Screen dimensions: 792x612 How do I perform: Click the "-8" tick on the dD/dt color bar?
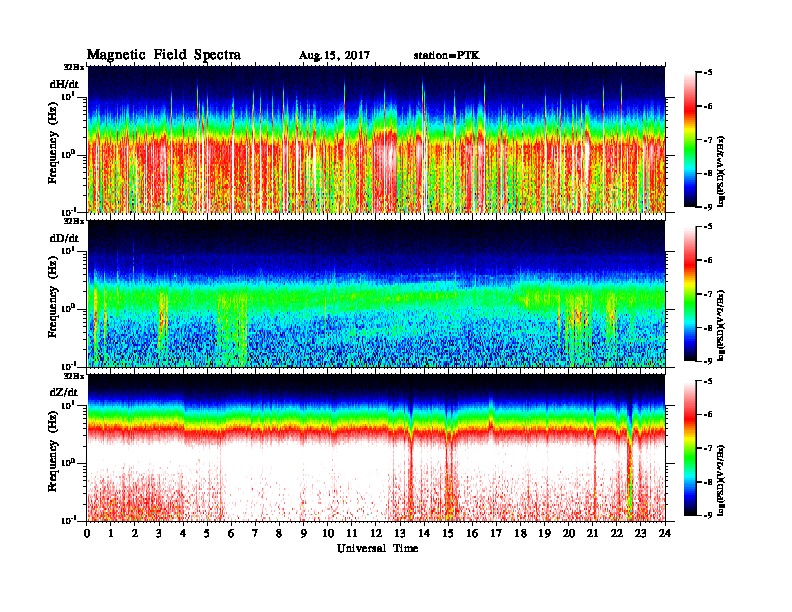[x=708, y=327]
